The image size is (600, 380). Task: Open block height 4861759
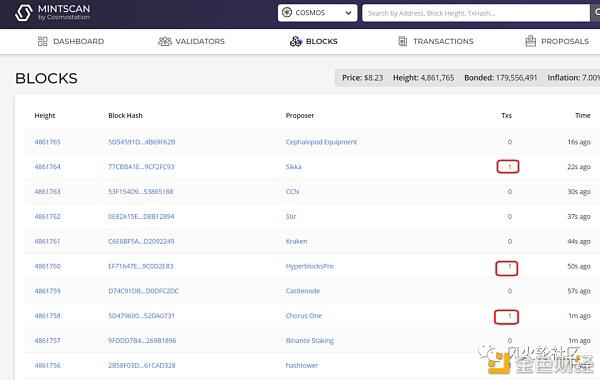tap(47, 291)
